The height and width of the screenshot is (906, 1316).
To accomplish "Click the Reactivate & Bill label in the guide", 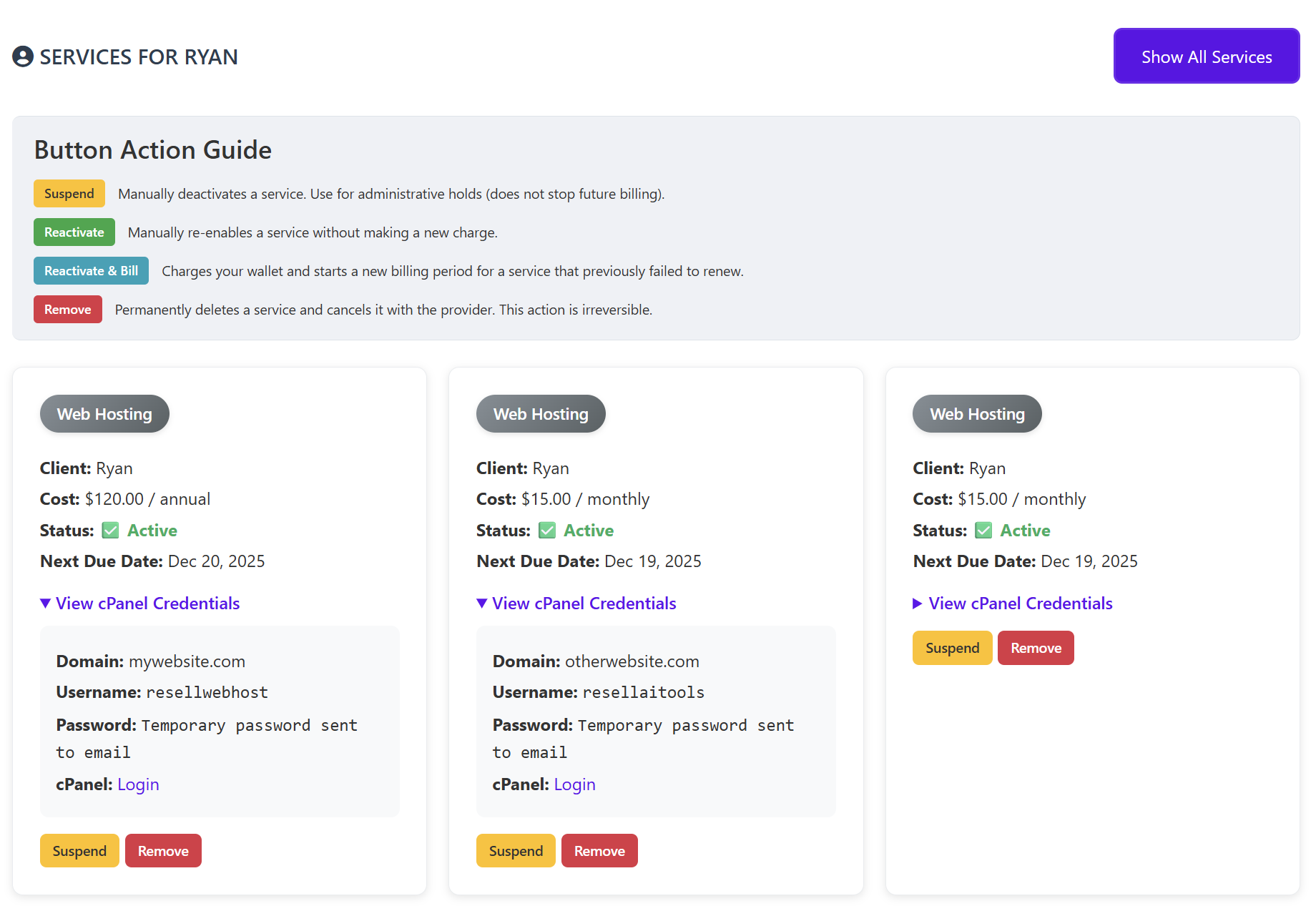I will click(x=91, y=271).
